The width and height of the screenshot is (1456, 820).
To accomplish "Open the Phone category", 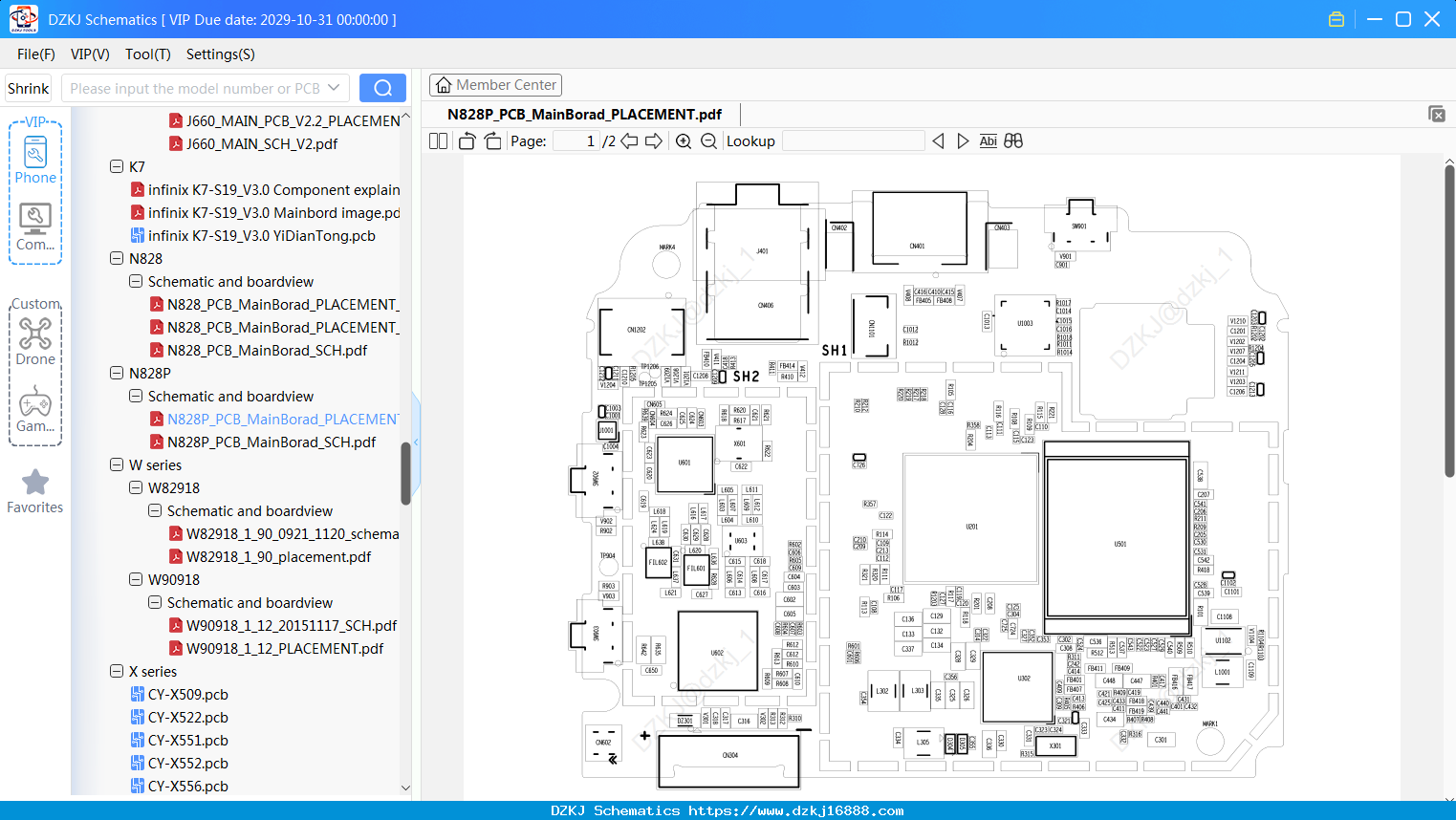I will point(35,161).
